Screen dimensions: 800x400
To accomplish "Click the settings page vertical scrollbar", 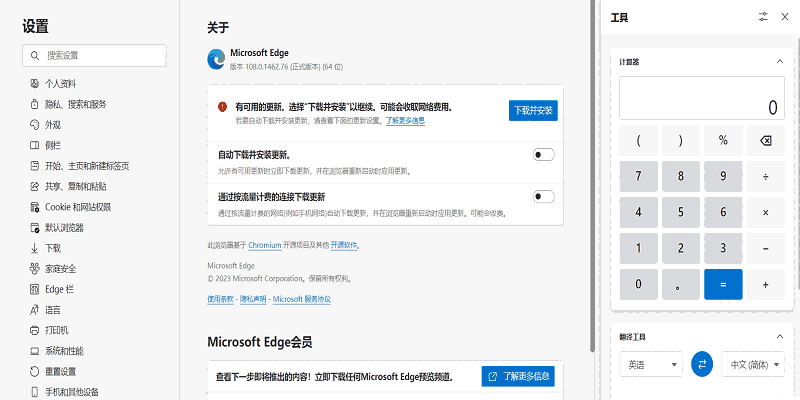I will pyautogui.click(x=592, y=176).
